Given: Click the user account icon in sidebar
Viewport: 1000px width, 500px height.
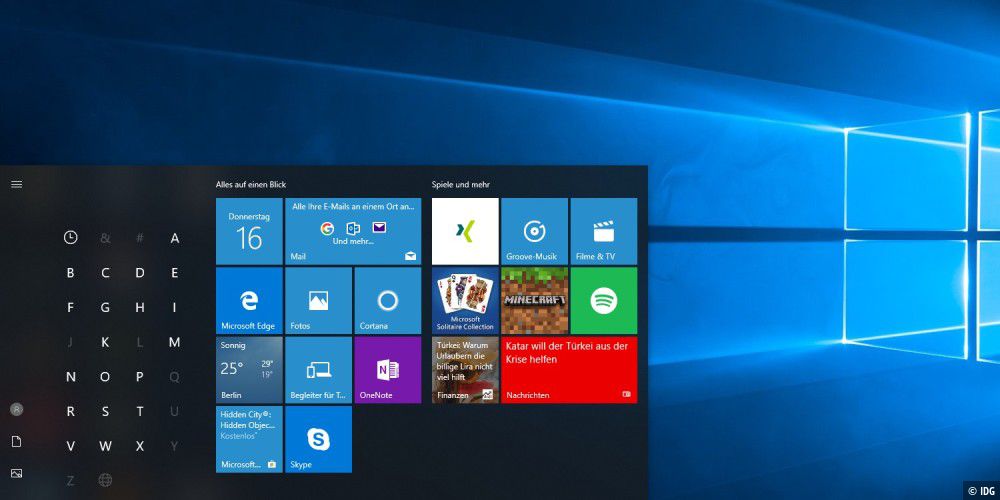Looking at the screenshot, I should coord(16,409).
